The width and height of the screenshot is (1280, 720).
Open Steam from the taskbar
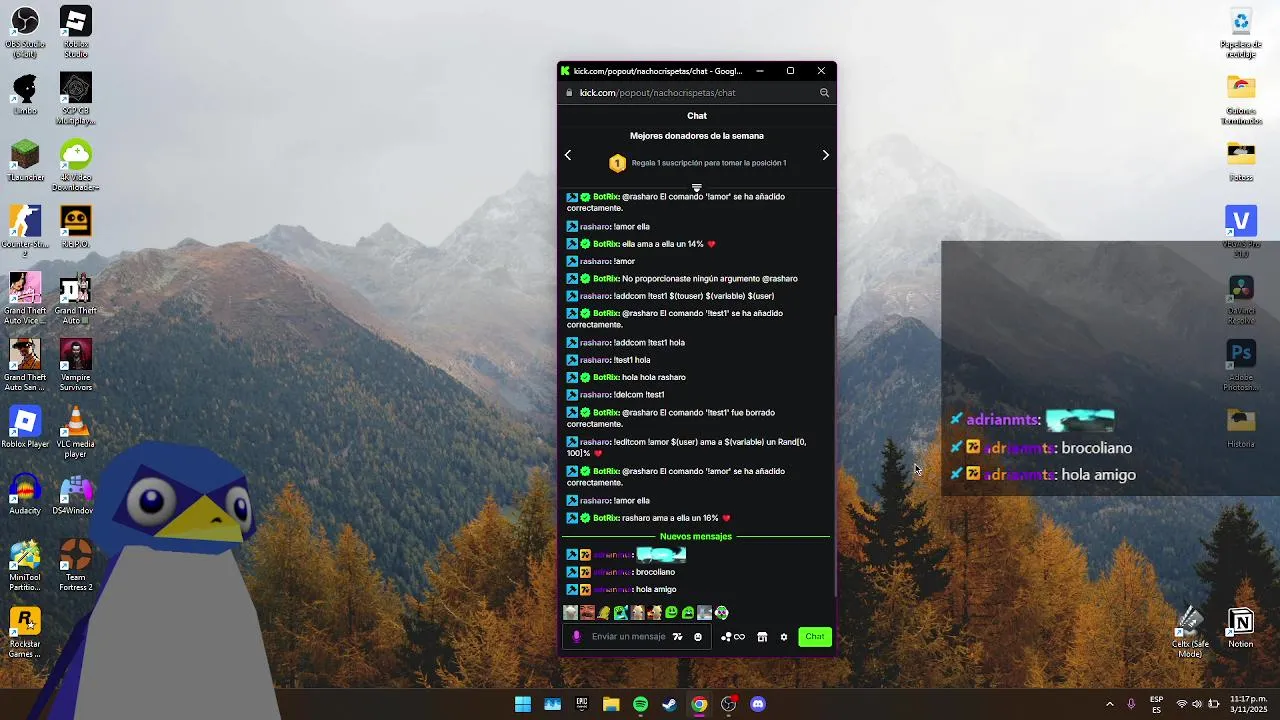click(x=669, y=704)
